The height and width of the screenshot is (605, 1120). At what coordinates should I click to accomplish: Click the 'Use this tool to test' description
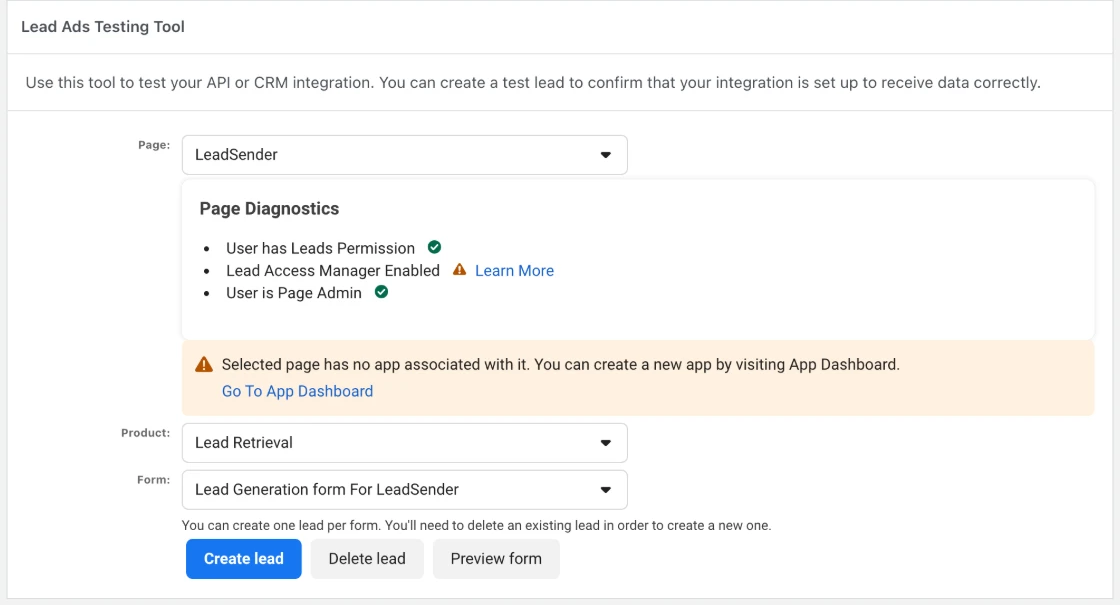coord(533,83)
